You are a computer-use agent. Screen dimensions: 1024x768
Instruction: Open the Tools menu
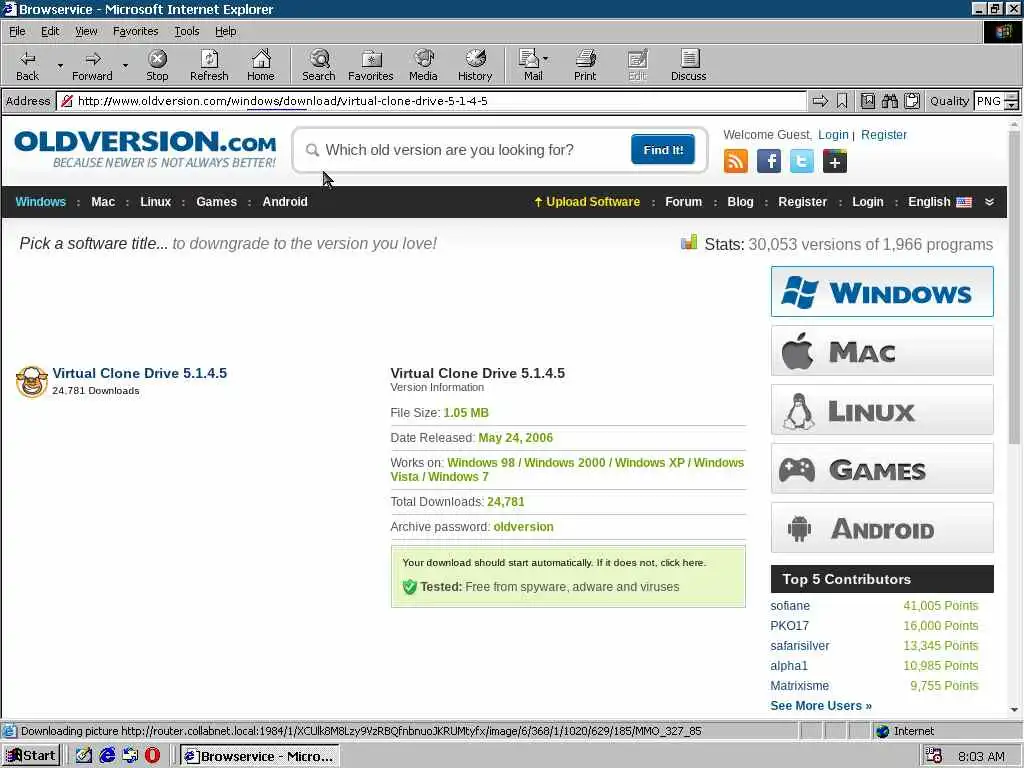[187, 31]
